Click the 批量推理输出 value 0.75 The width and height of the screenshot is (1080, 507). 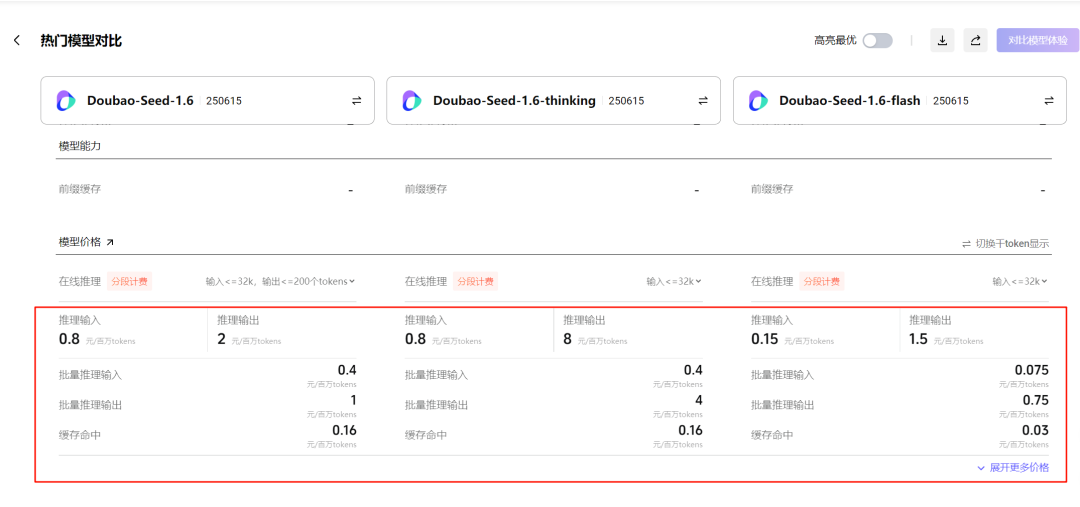[x=1036, y=400]
